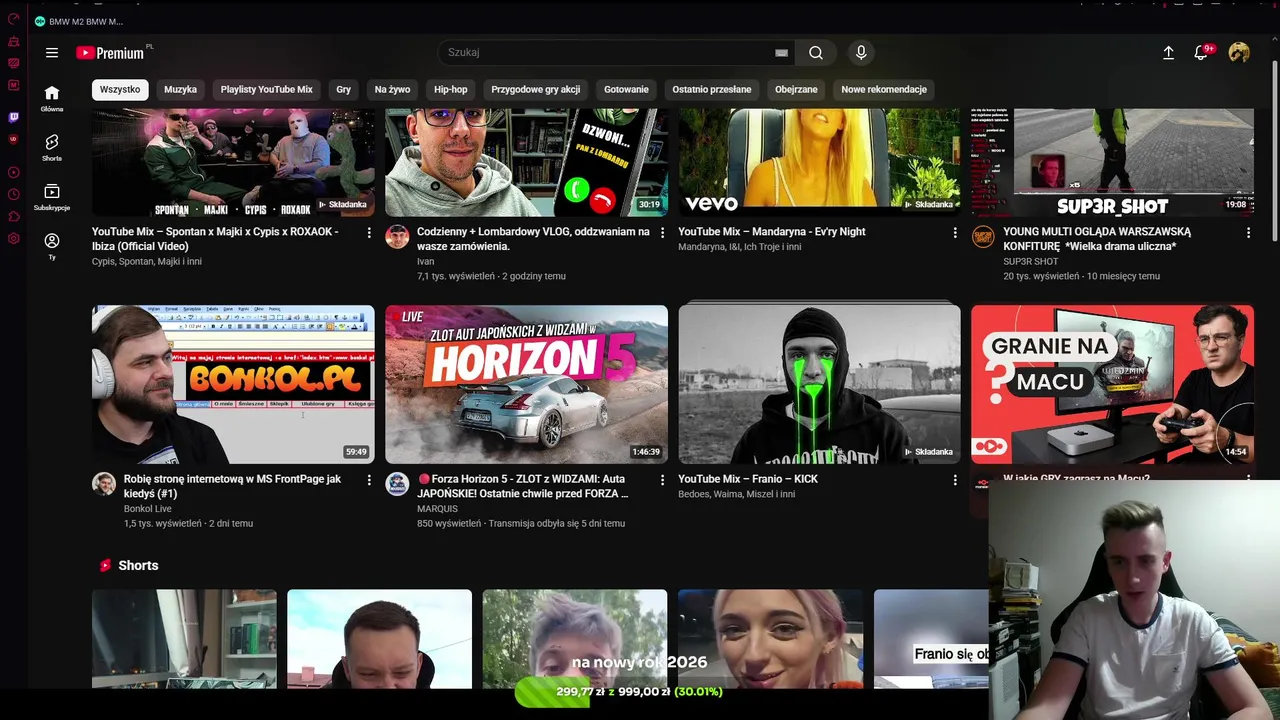The height and width of the screenshot is (720, 1280).
Task: Open more options for Lombardowy VLOG video
Action: tap(662, 233)
